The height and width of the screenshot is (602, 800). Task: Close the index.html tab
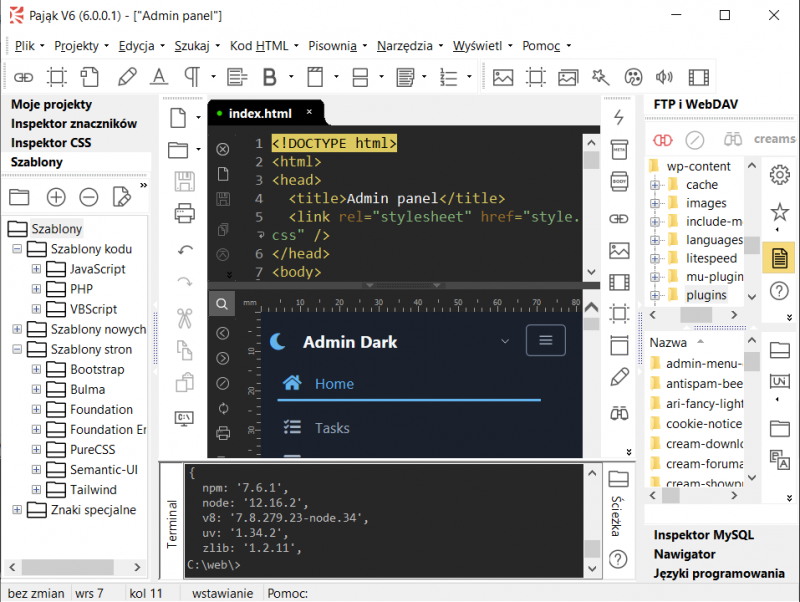click(x=309, y=112)
